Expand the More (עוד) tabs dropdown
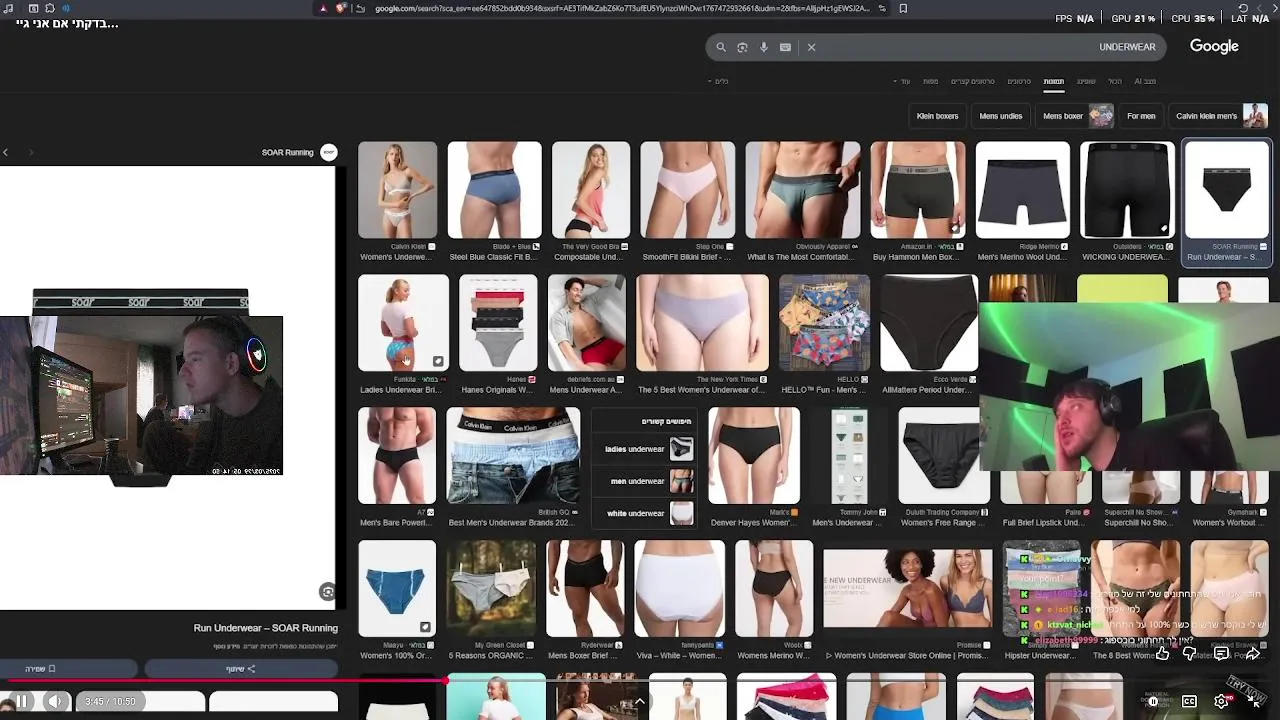This screenshot has width=1280, height=720. [x=903, y=81]
